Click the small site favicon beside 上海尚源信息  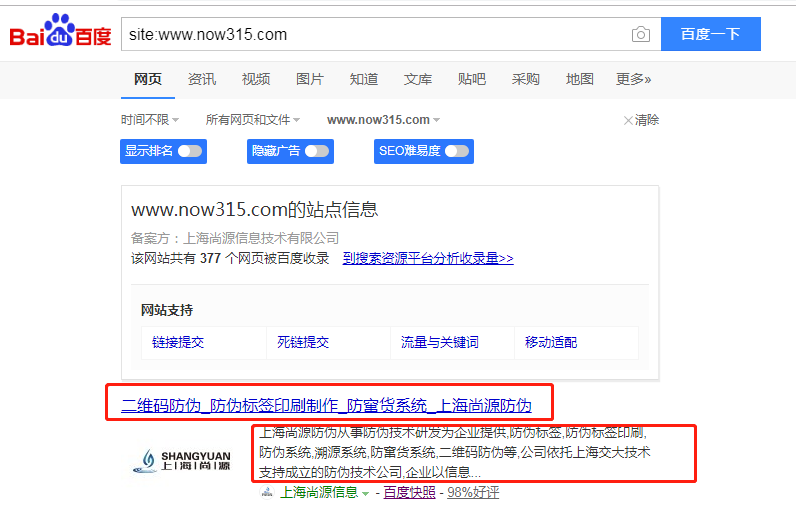(267, 492)
